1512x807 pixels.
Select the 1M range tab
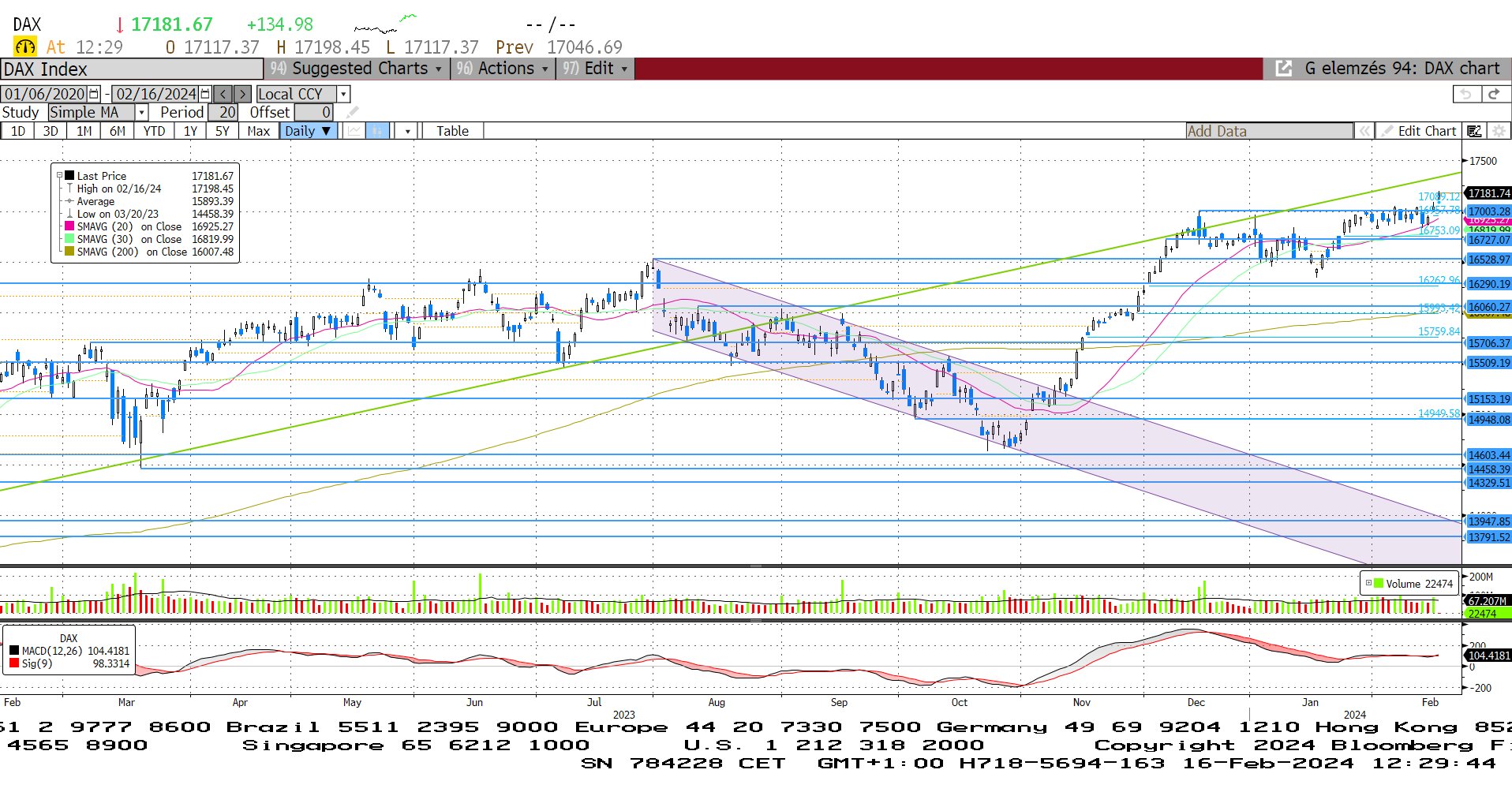pos(84,131)
